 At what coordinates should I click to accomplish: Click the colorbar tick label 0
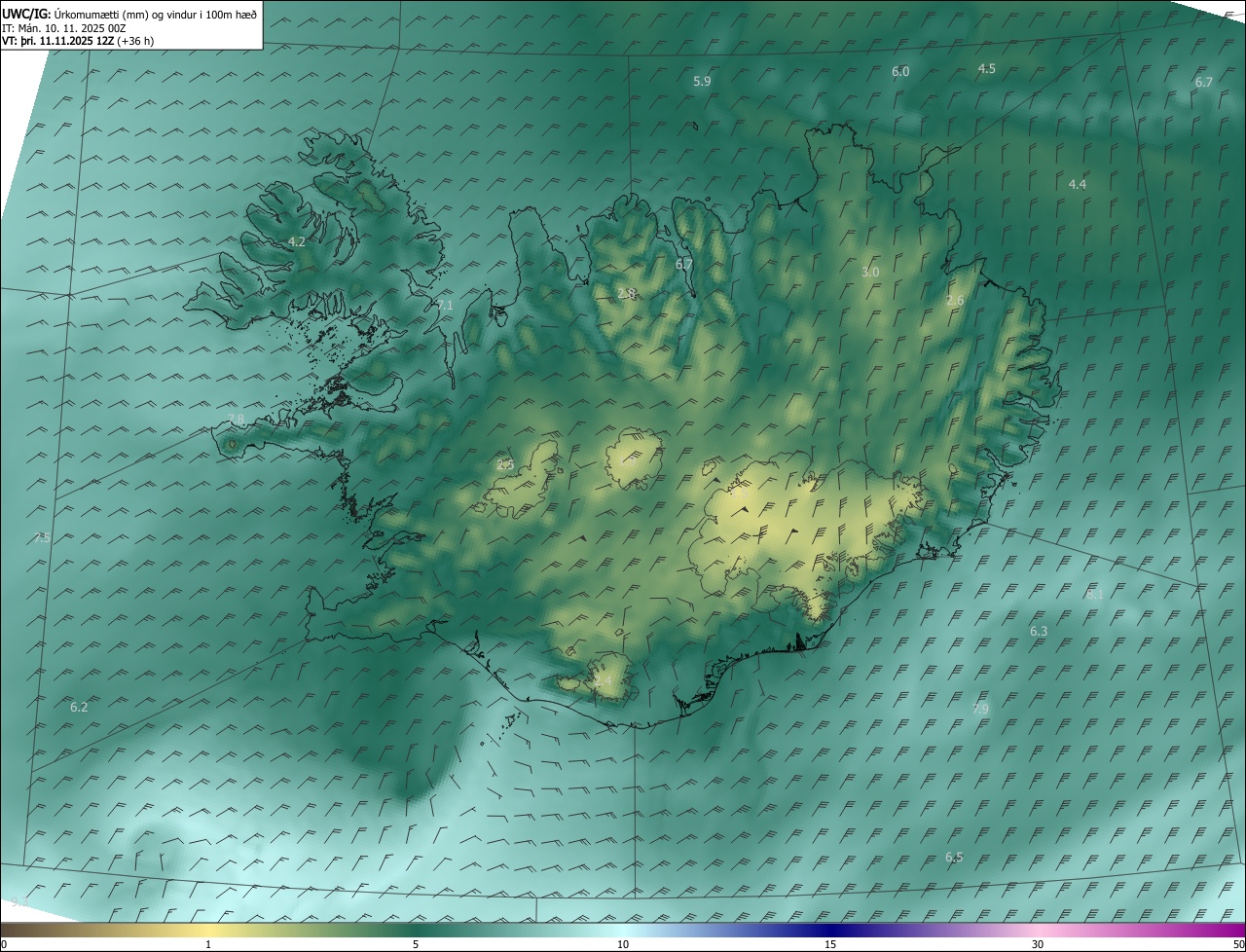[x=4, y=945]
